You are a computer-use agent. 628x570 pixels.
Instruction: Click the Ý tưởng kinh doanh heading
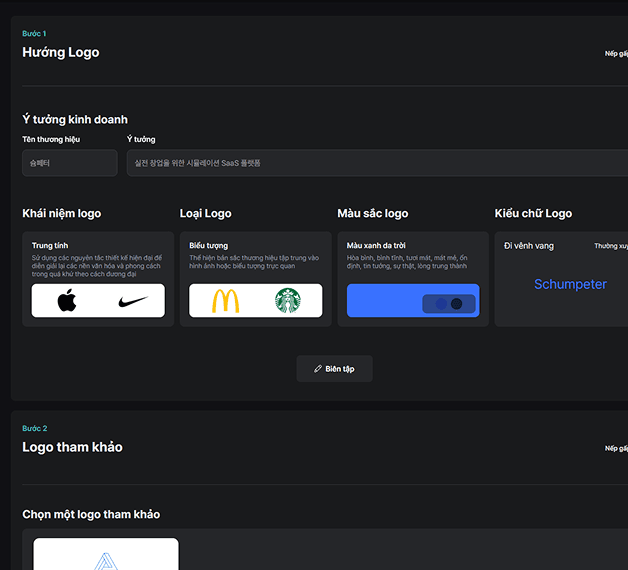[x=75, y=119]
